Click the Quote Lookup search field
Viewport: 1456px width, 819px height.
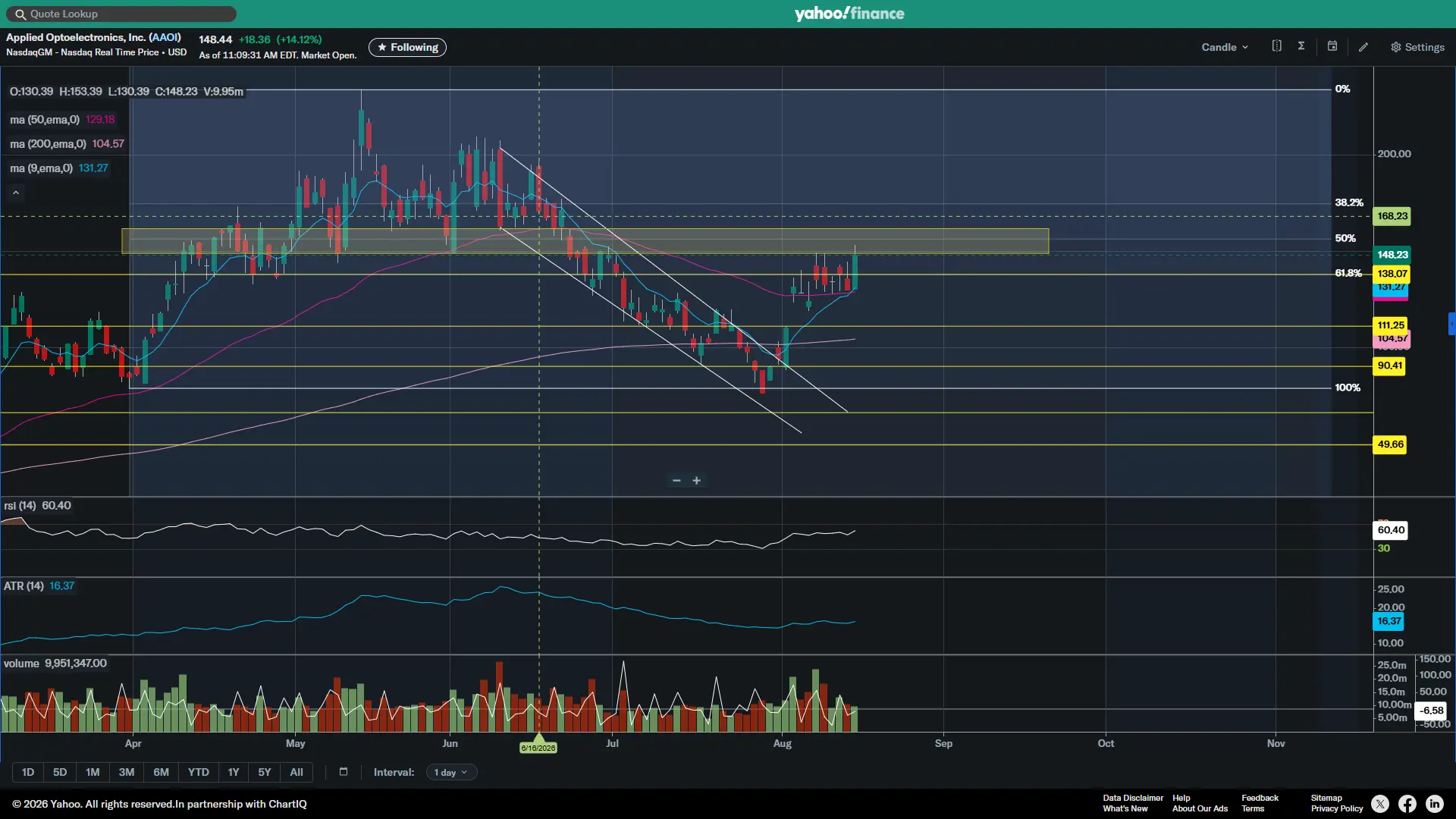122,14
